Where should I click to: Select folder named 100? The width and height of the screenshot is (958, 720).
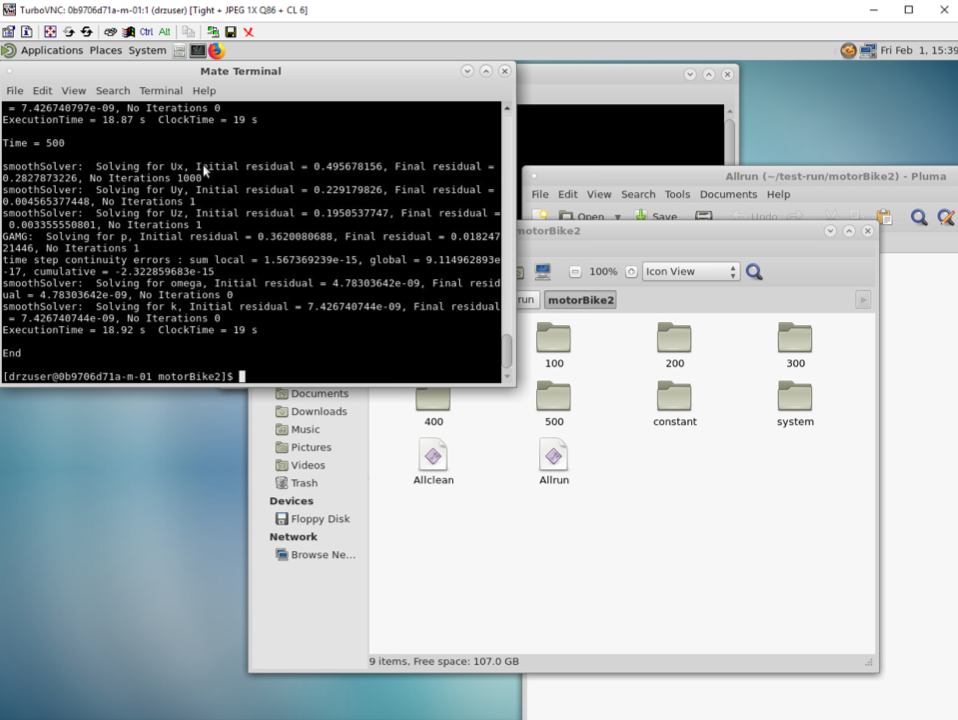pos(554,345)
